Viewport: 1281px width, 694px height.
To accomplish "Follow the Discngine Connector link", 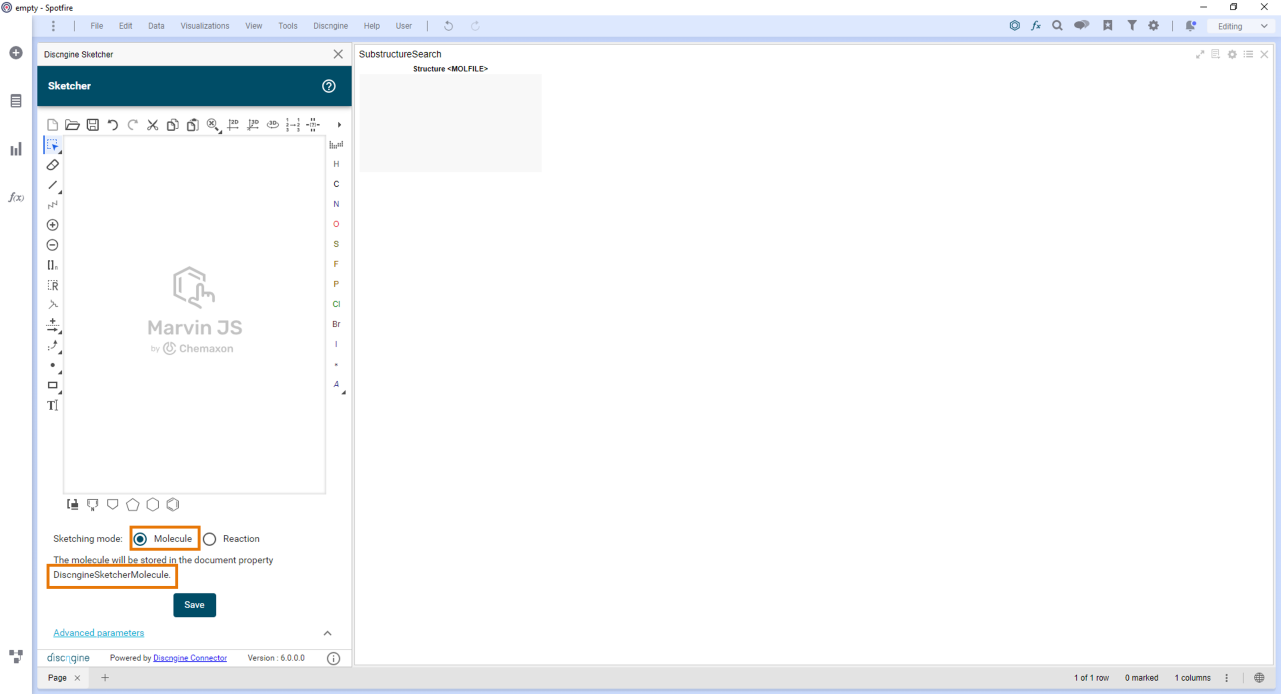I will pos(190,658).
